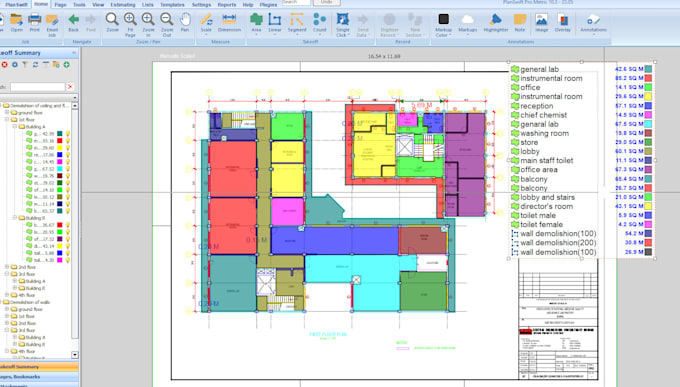Go Back with the green arrow
The image size is (680, 387).
coord(74,23)
